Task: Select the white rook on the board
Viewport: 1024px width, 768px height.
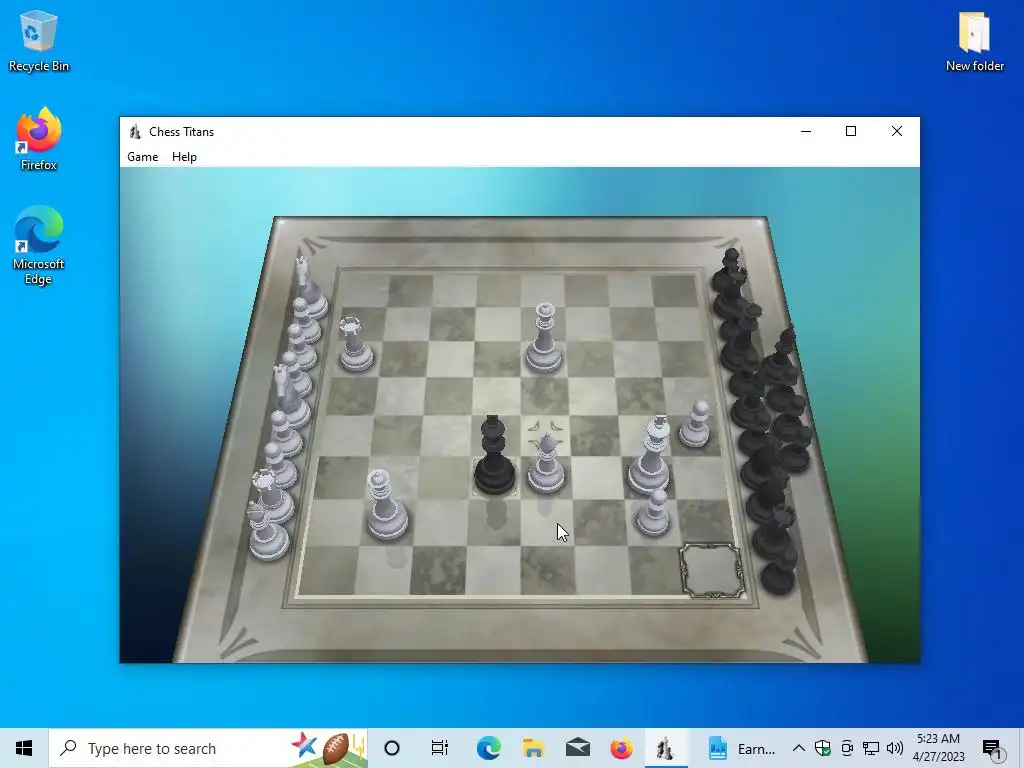Action: [356, 345]
